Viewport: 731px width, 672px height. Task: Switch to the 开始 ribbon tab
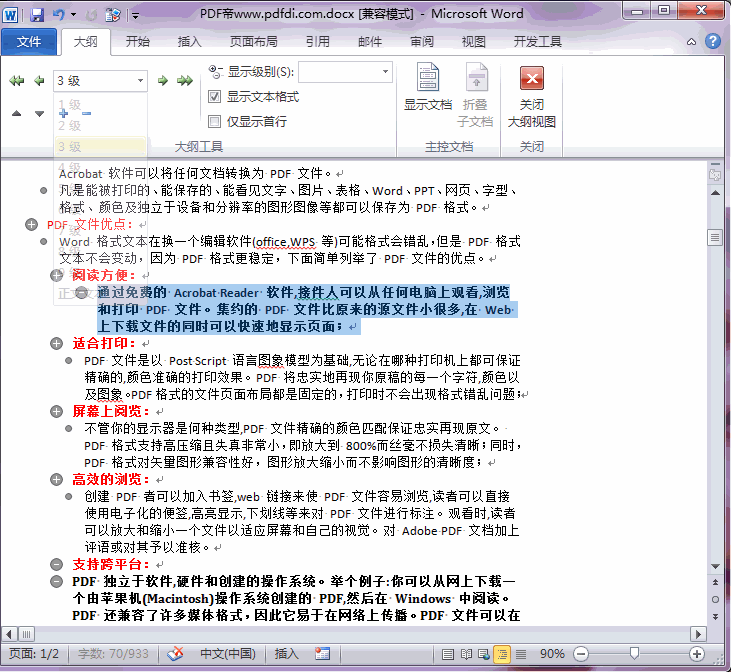(138, 42)
